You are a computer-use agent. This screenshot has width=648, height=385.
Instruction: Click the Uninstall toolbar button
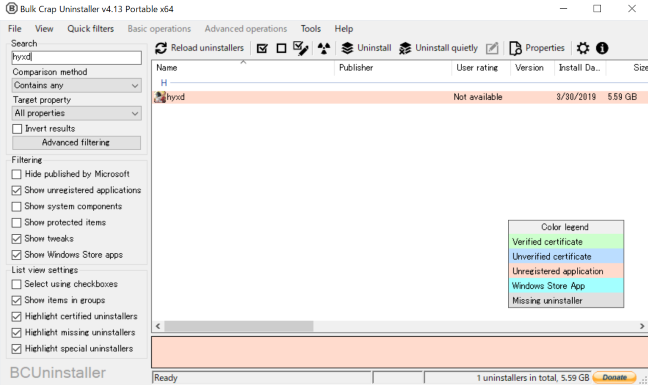pos(366,48)
